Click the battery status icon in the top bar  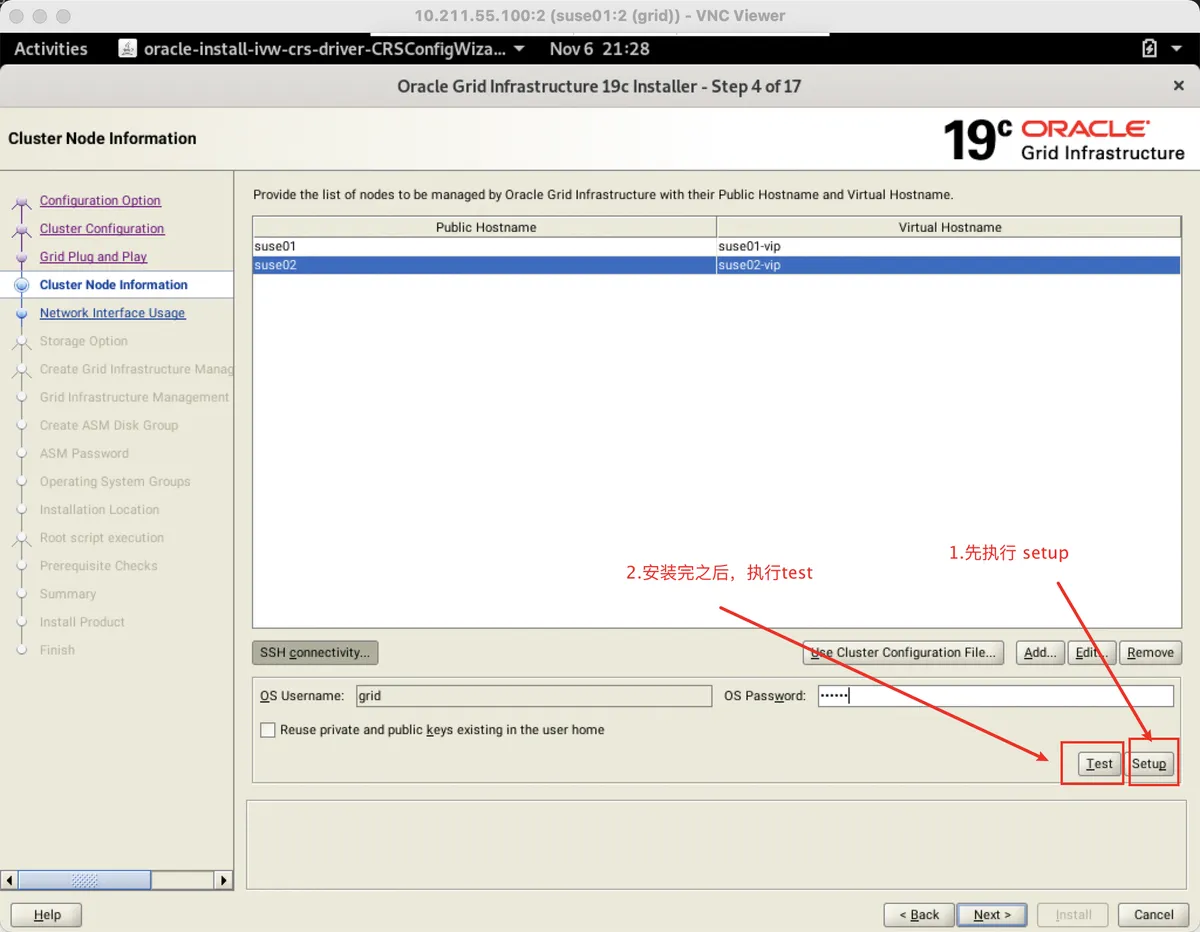click(1150, 48)
